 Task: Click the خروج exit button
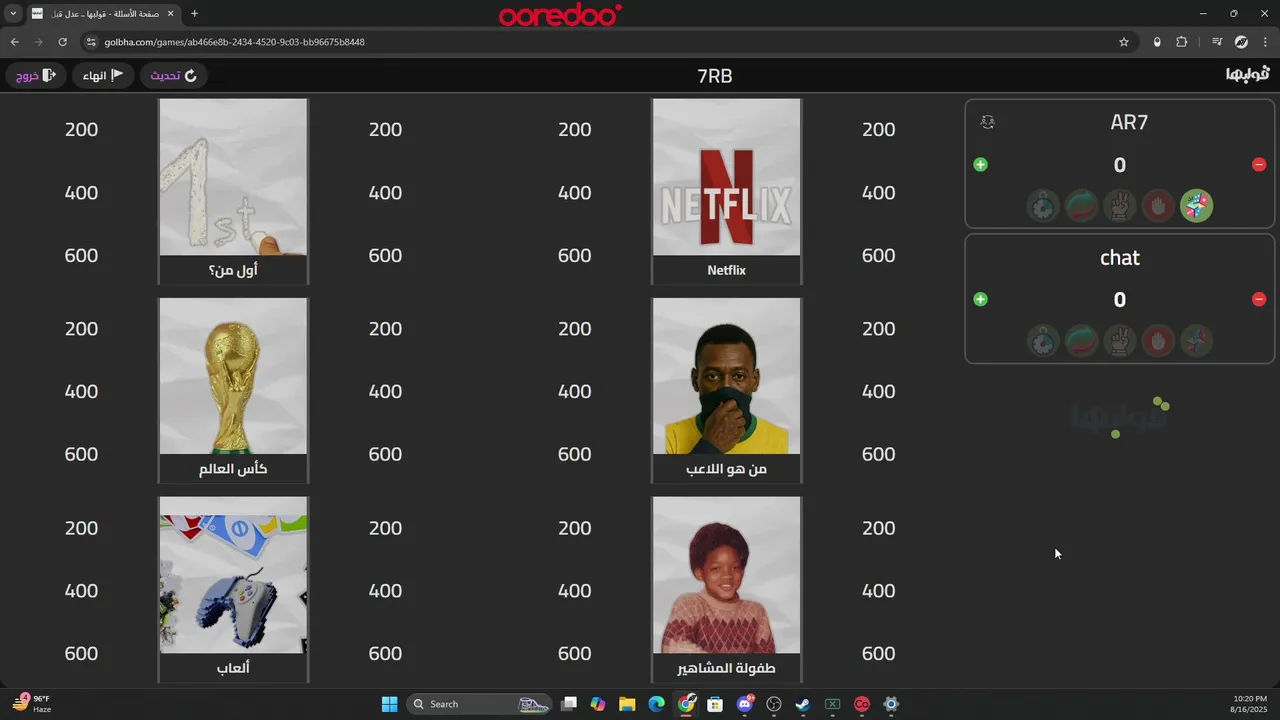pyautogui.click(x=35, y=75)
